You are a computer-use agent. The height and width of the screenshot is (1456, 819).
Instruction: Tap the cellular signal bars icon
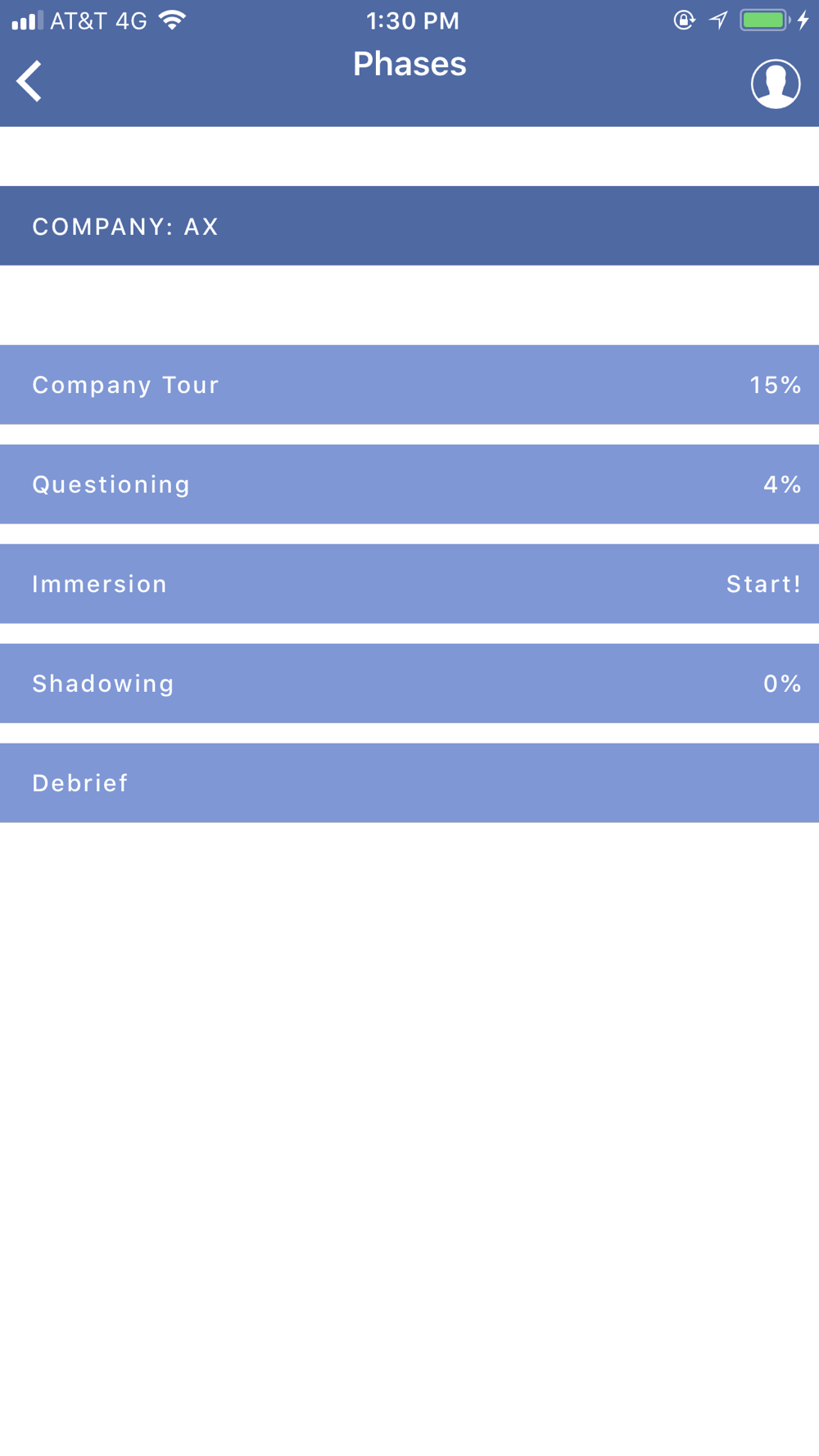tap(26, 20)
